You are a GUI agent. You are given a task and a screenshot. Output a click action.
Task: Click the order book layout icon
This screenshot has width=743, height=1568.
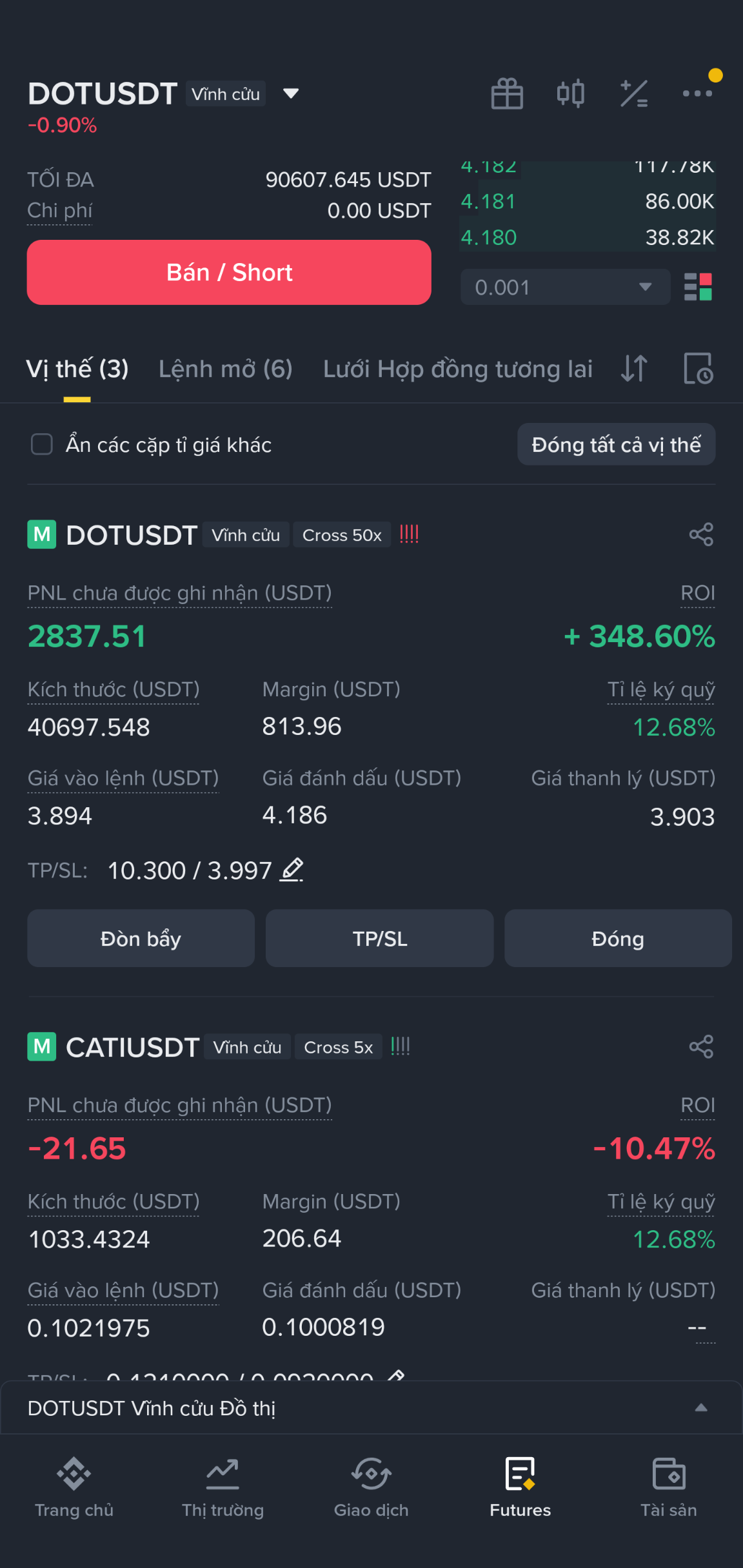[x=698, y=287]
